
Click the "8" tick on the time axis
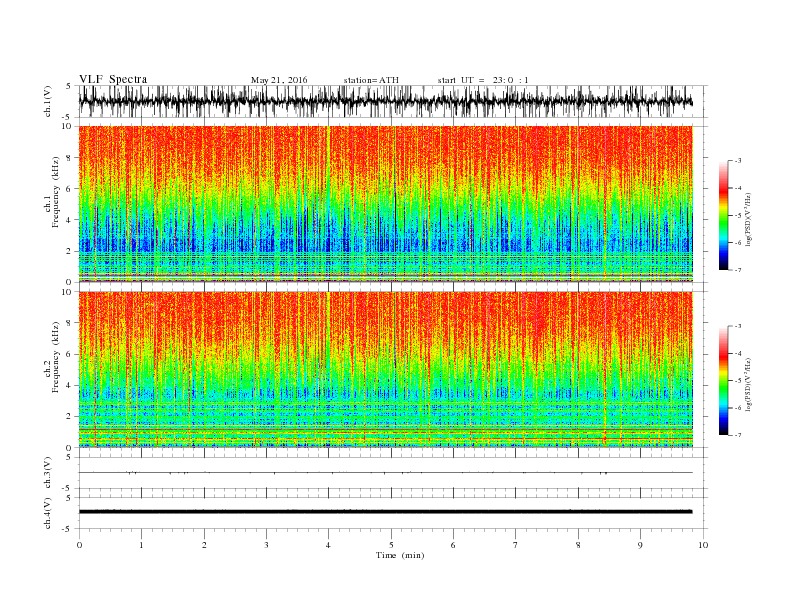pos(578,545)
